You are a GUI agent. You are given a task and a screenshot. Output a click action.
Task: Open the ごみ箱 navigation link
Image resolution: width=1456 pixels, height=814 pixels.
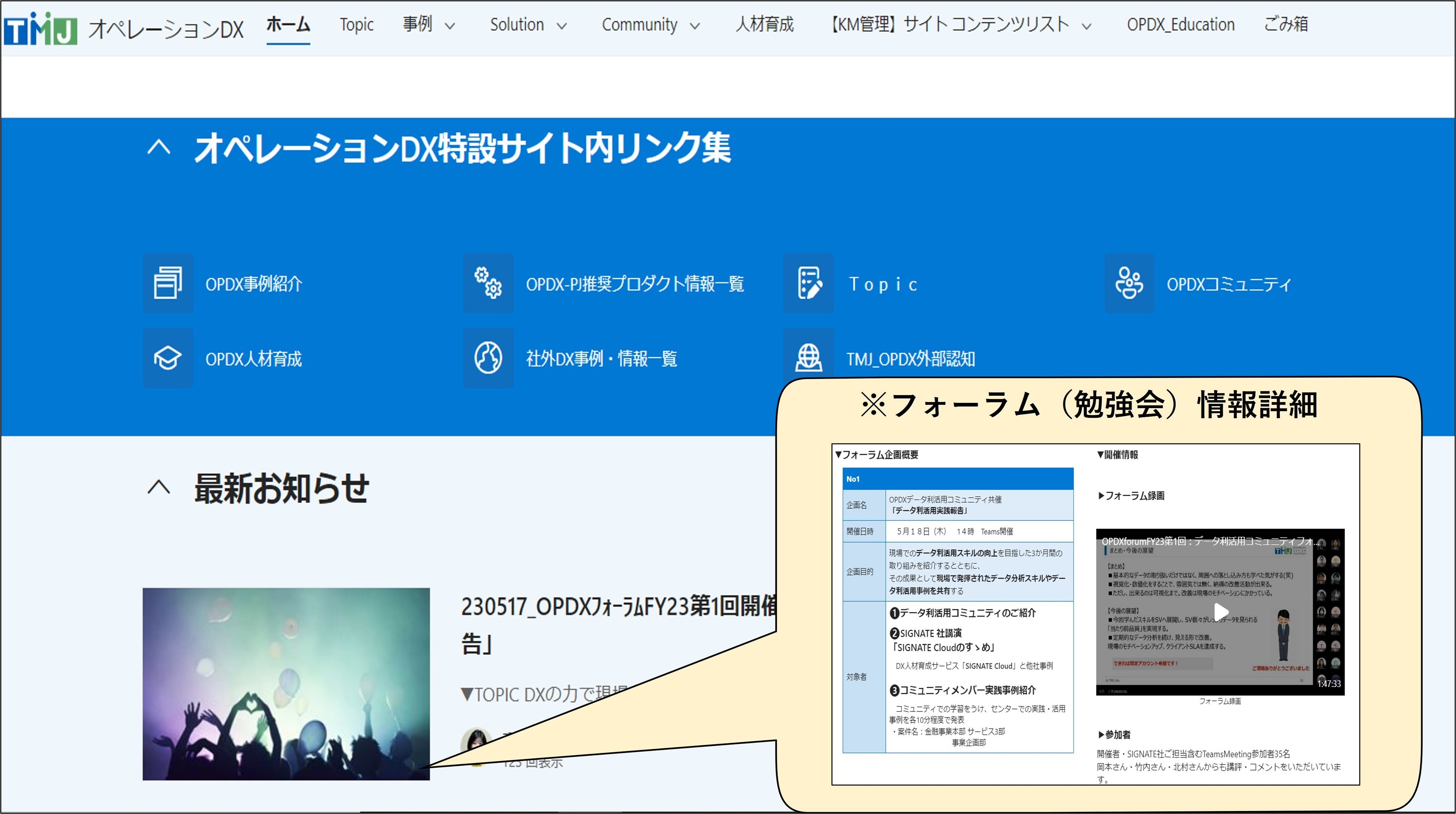[1286, 25]
